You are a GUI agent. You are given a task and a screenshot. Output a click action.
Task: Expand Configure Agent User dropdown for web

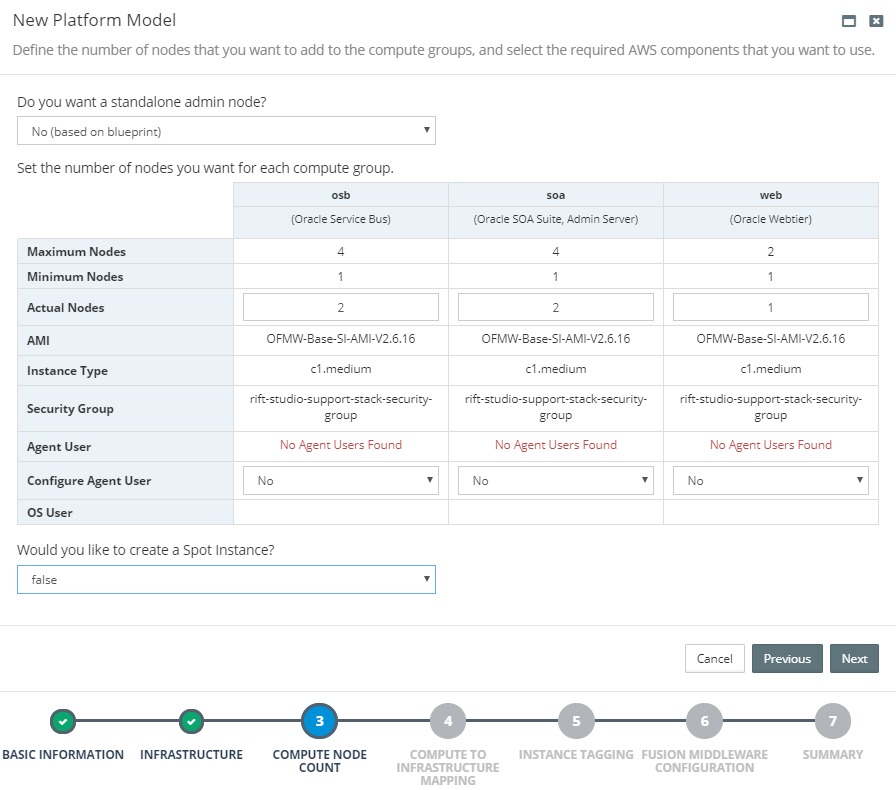771,481
